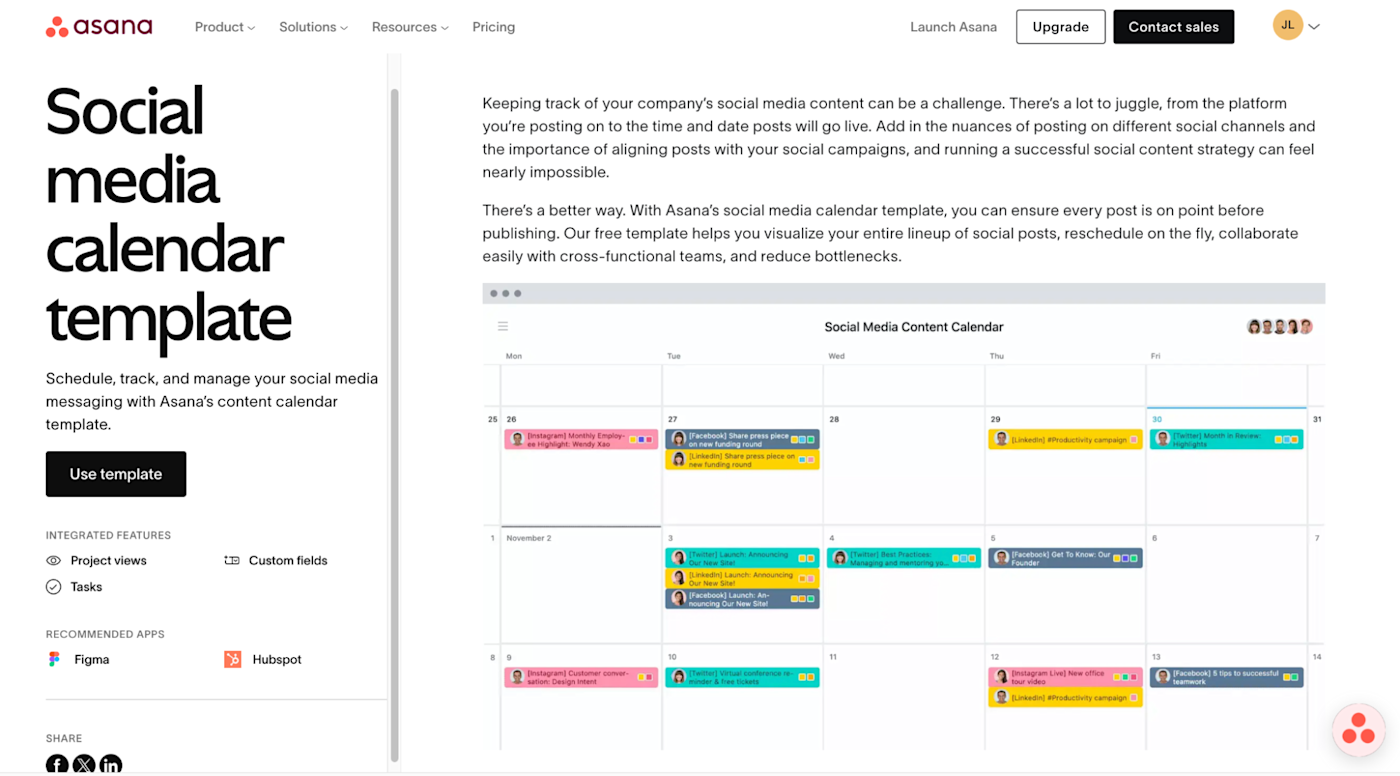This screenshot has width=1400, height=776.
Task: Click the Upgrade button
Action: click(1061, 27)
